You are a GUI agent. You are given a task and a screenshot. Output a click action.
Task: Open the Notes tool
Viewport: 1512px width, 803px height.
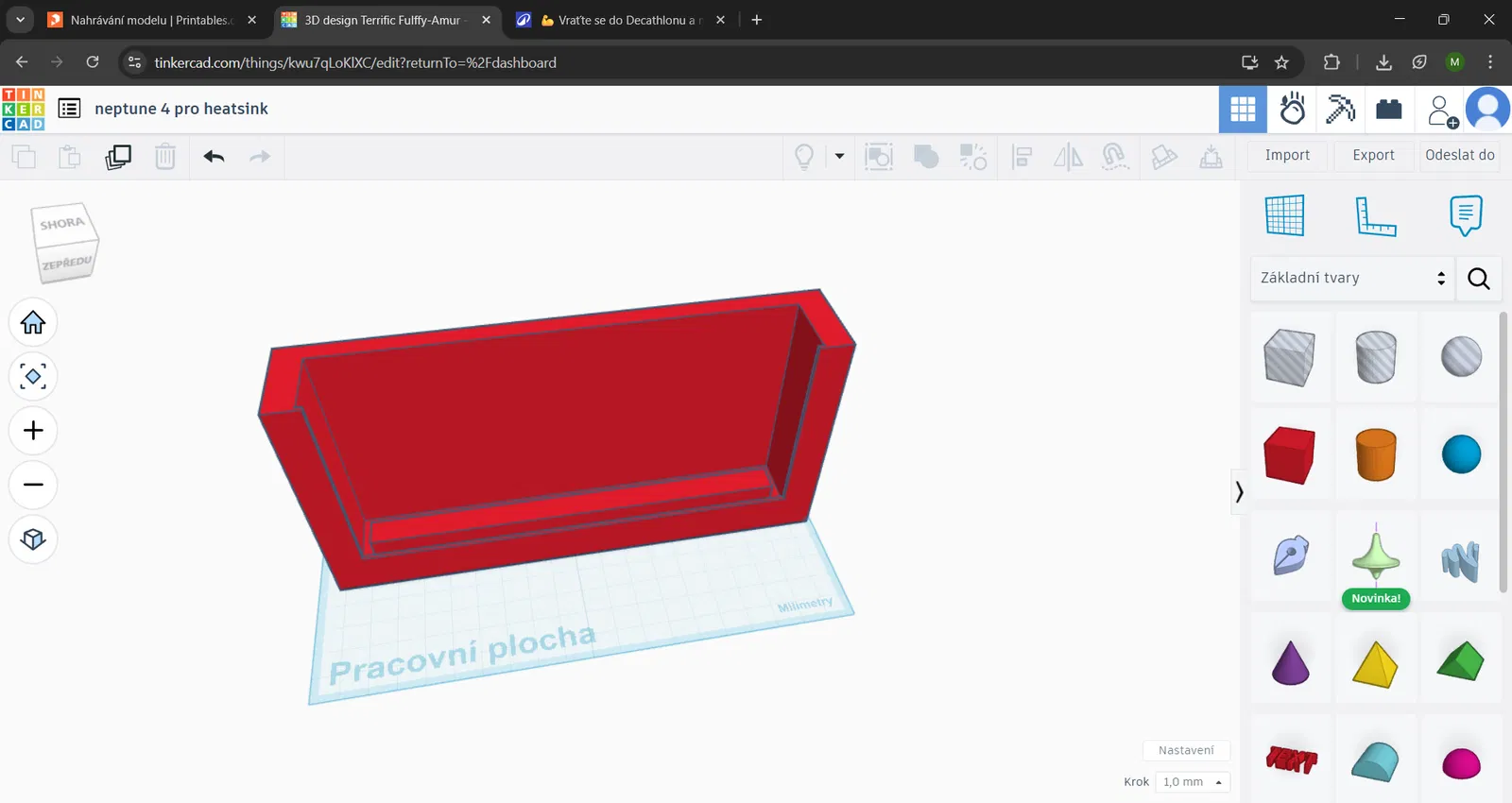(1466, 215)
